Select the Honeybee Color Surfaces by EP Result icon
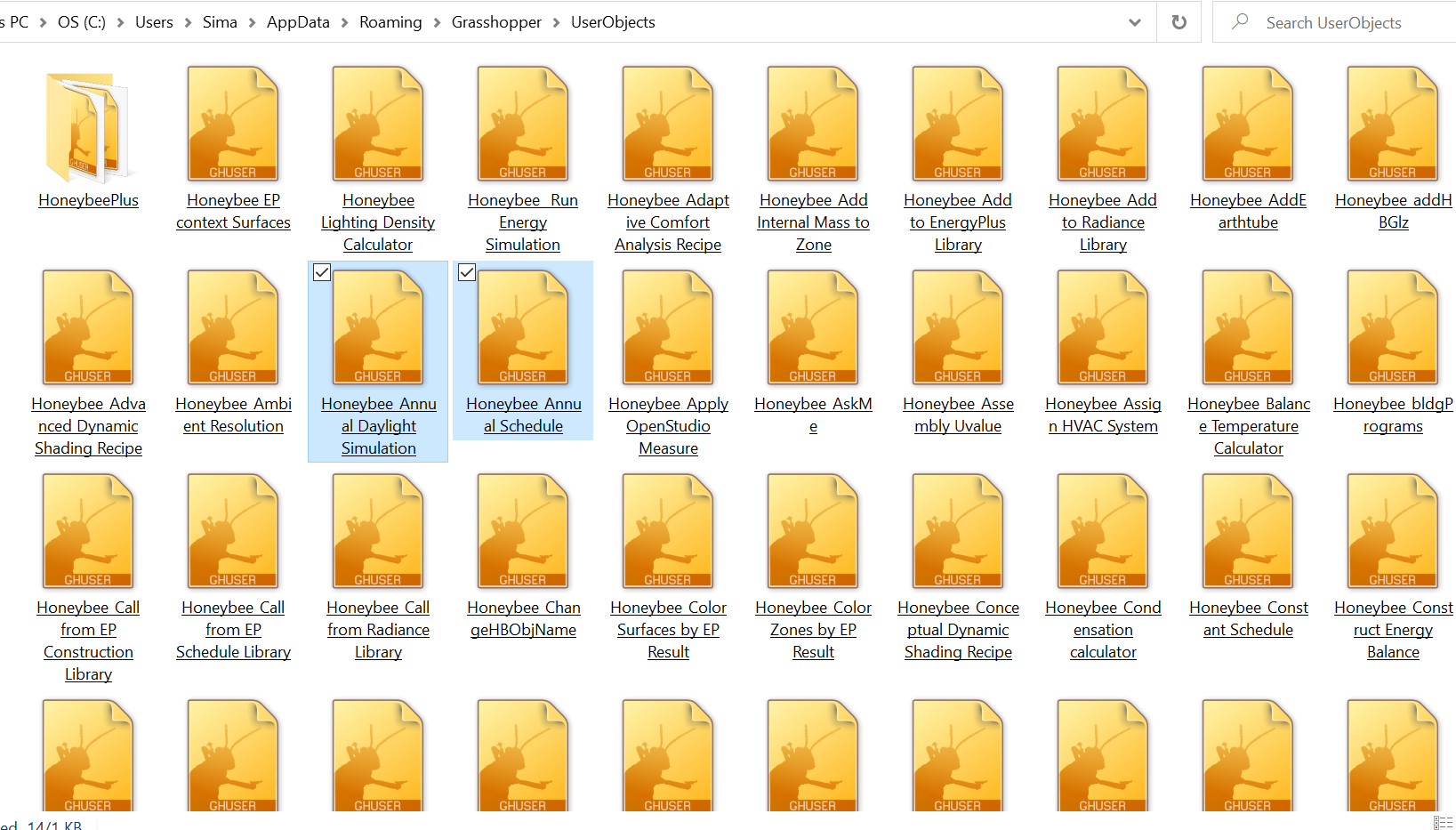The height and width of the screenshot is (830, 1456). tap(668, 531)
